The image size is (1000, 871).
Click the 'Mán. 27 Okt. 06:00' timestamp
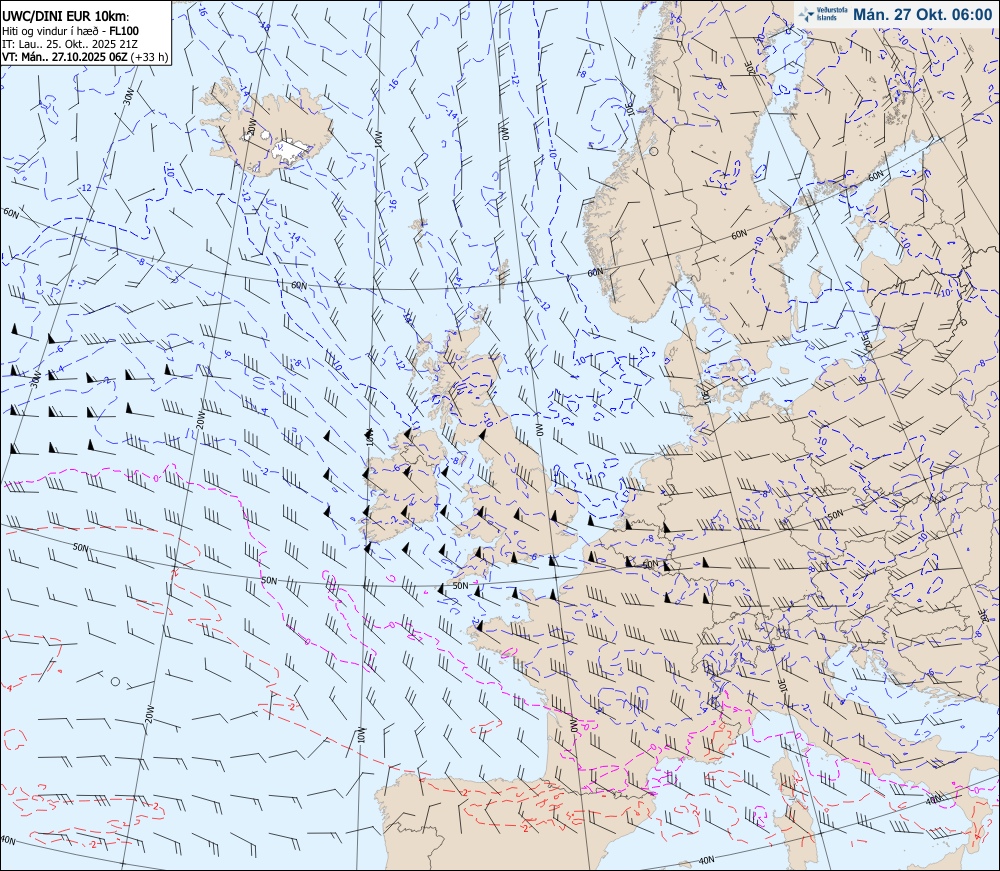pyautogui.click(x=922, y=15)
